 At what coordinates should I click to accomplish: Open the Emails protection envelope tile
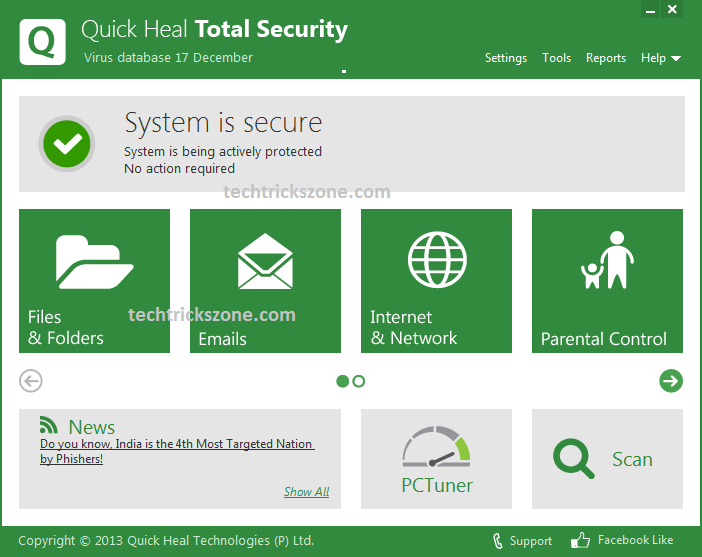point(265,280)
